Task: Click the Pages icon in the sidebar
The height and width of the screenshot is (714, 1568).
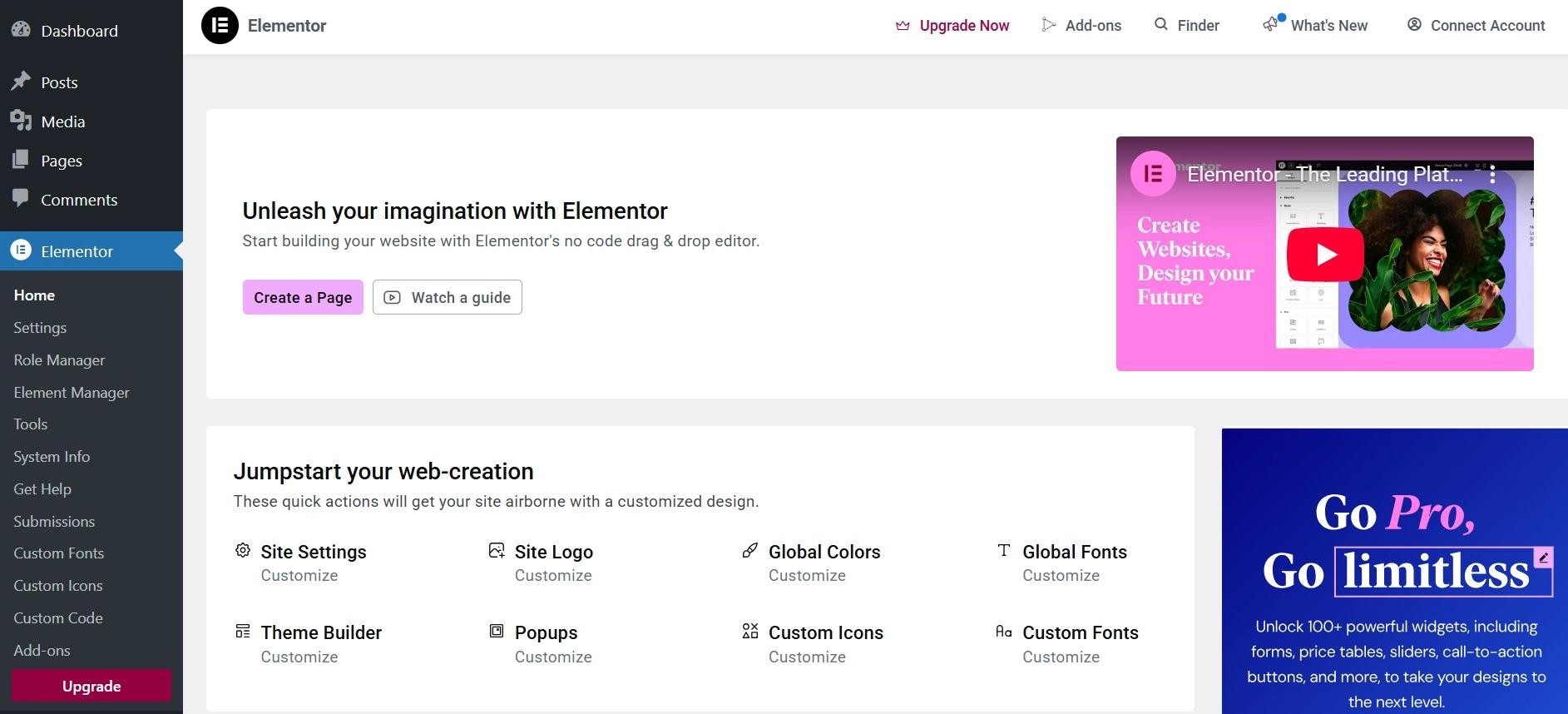Action: 21,160
